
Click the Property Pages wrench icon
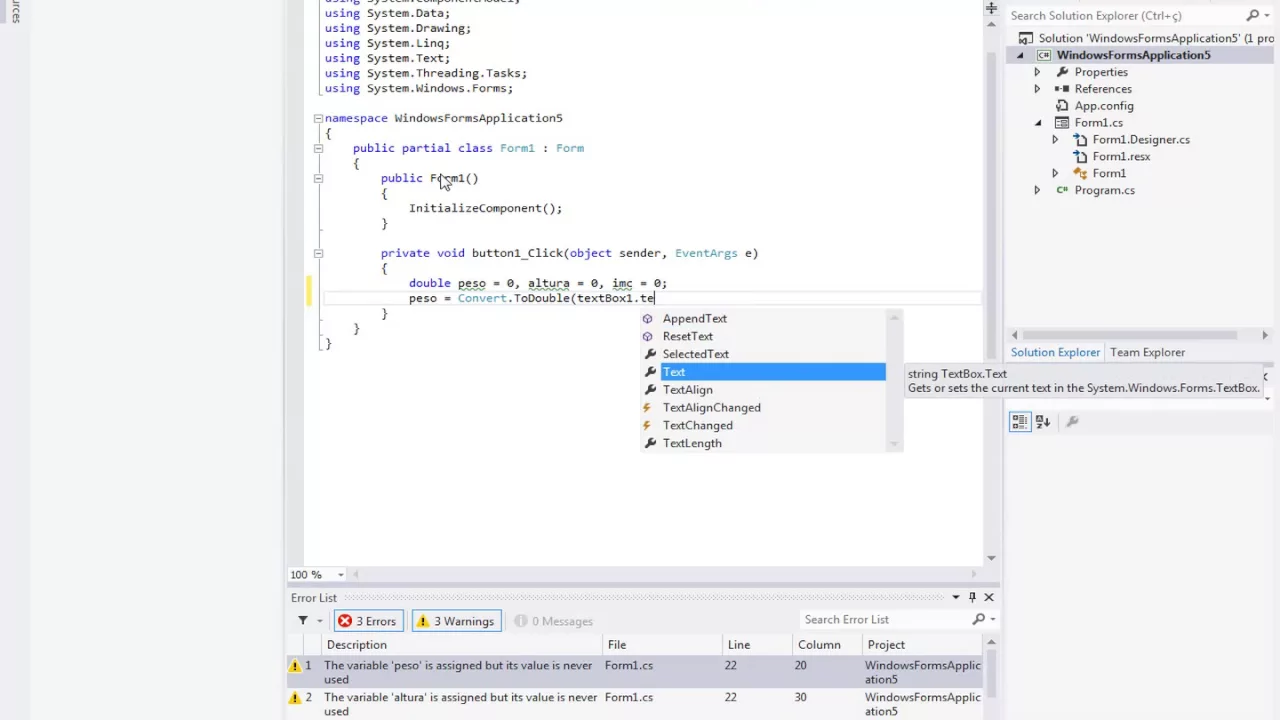[x=1072, y=422]
